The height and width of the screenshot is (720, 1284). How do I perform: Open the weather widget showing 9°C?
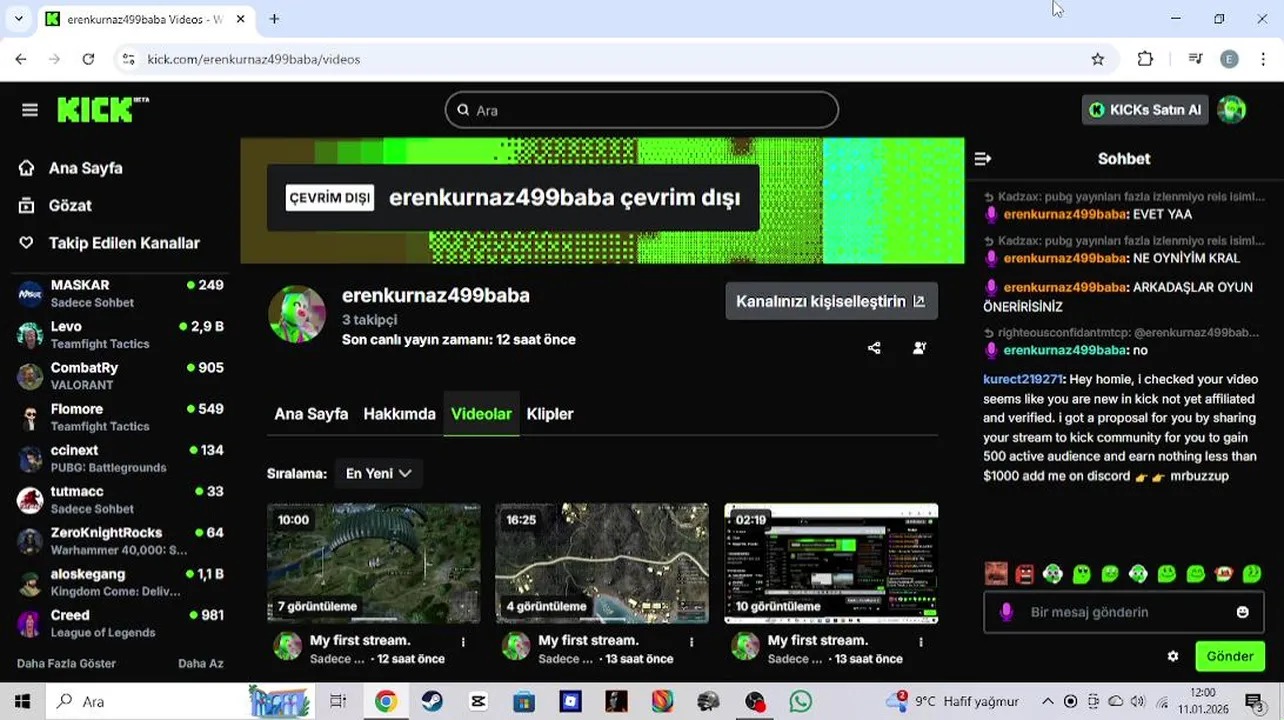click(952, 702)
